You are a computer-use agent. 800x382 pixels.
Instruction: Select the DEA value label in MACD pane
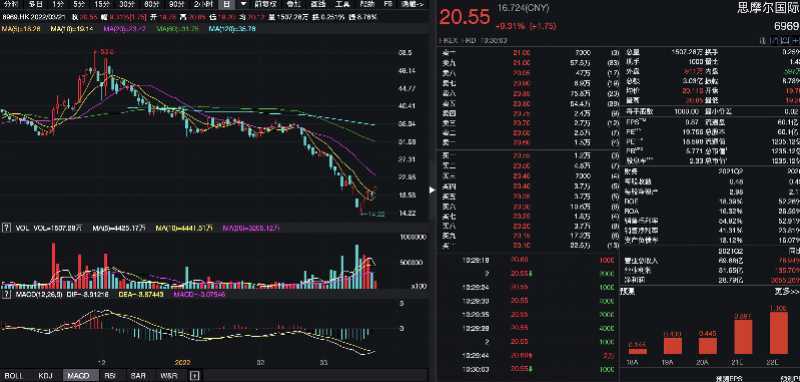click(141, 294)
